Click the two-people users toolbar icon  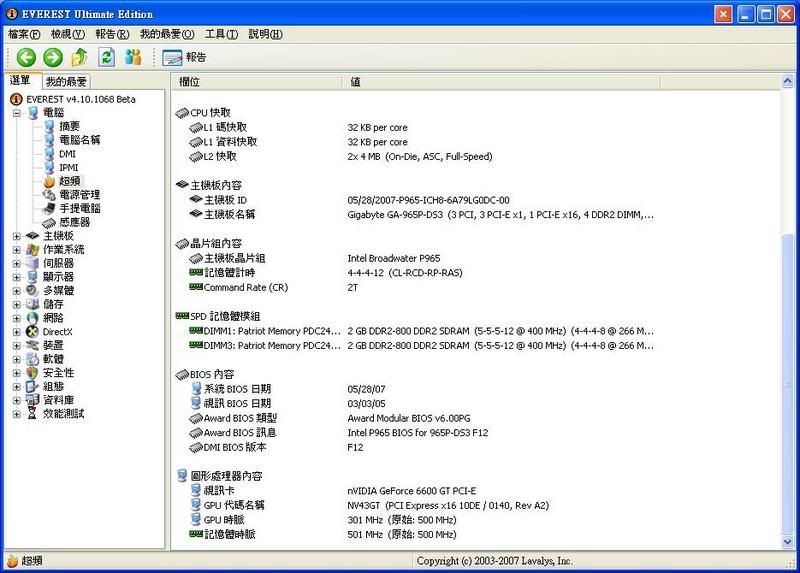click(133, 57)
